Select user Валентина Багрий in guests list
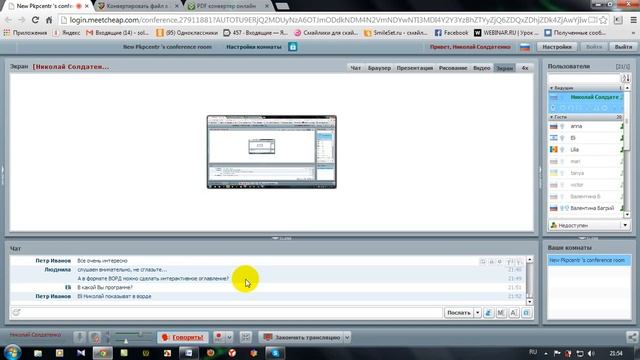 pos(586,208)
